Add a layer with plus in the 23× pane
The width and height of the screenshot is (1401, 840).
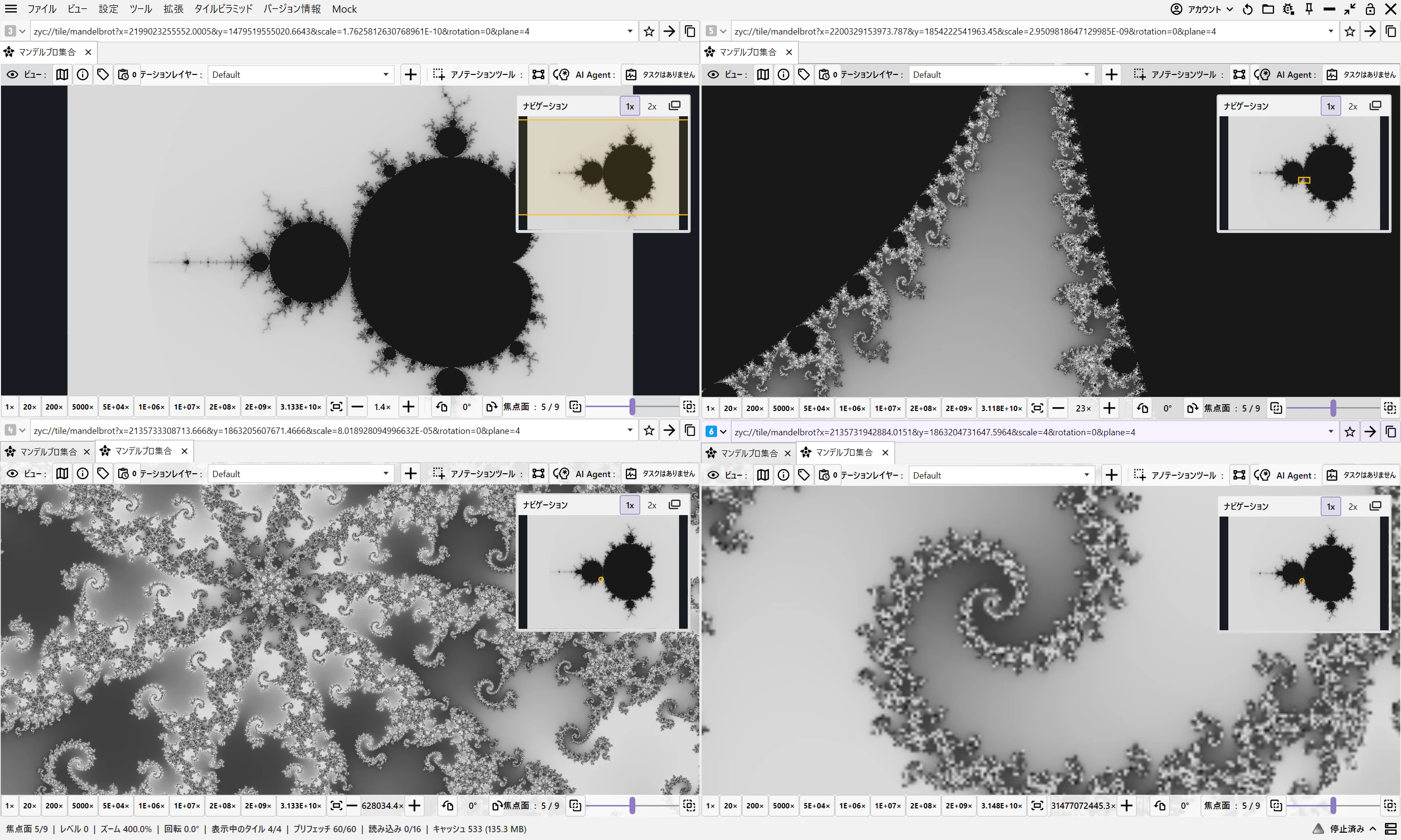tap(1111, 75)
